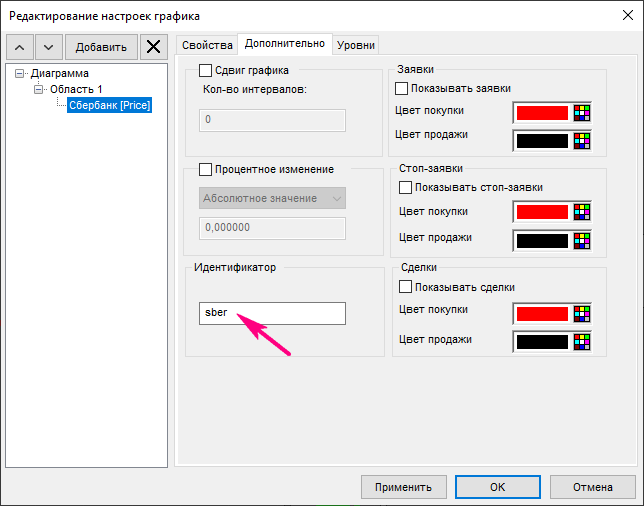
Task: Click the X delete item button
Action: click(x=153, y=47)
